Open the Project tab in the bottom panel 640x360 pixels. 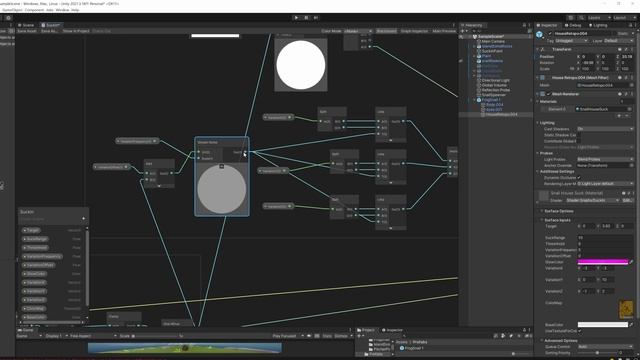366,330
